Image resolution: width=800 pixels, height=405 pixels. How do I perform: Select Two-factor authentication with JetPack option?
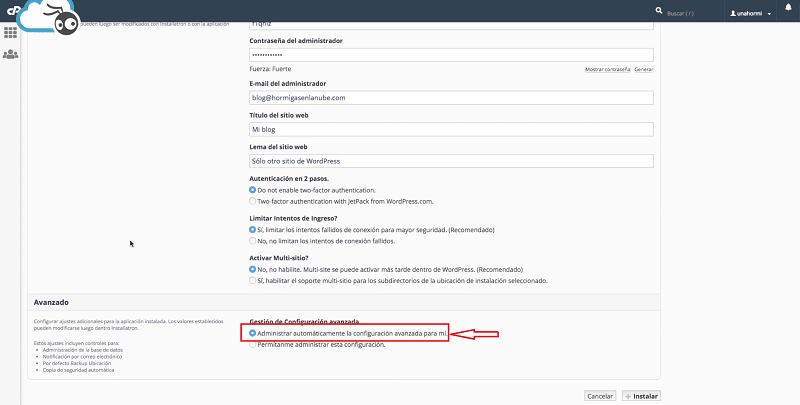click(x=253, y=201)
